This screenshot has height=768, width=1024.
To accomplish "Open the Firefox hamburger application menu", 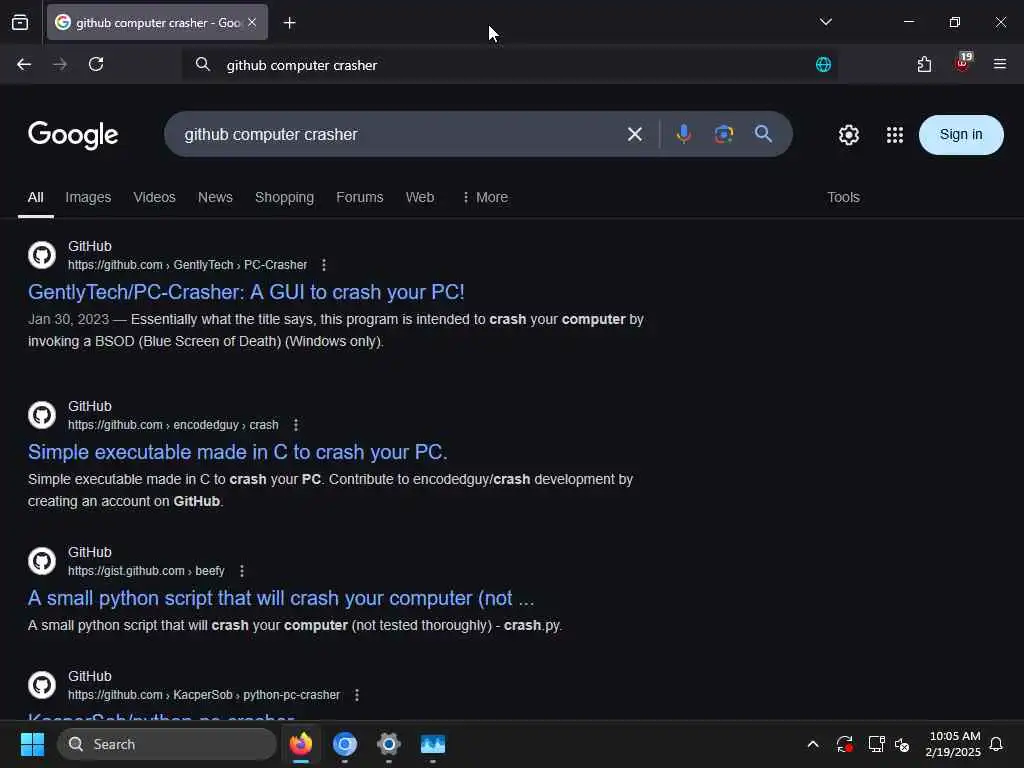I will click(x=999, y=64).
